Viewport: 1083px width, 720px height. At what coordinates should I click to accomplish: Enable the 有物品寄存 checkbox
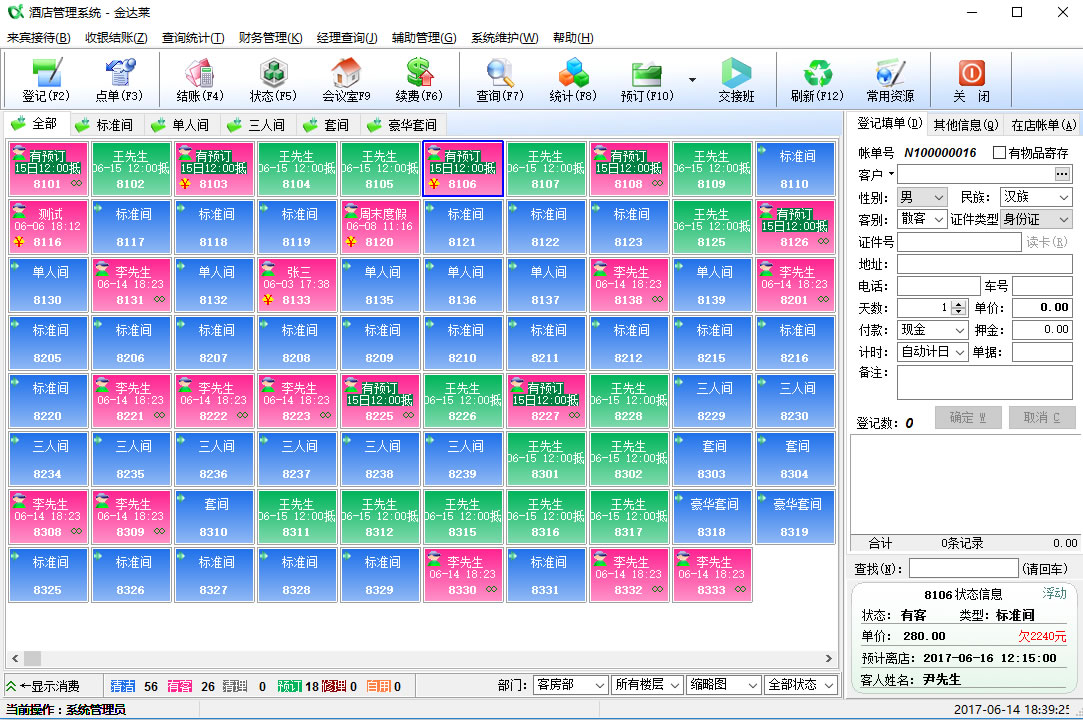point(999,153)
